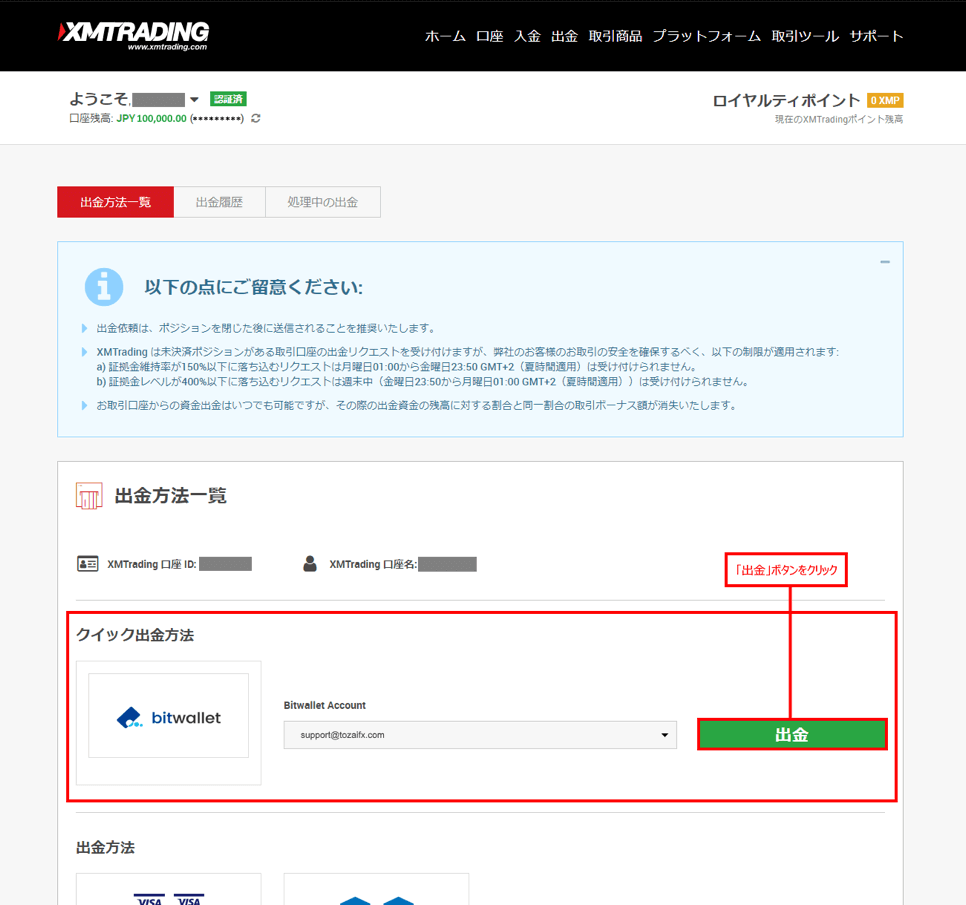This screenshot has height=905, width=966.
Task: Select the blue-logo withdrawal method tile
Action: coord(376,892)
